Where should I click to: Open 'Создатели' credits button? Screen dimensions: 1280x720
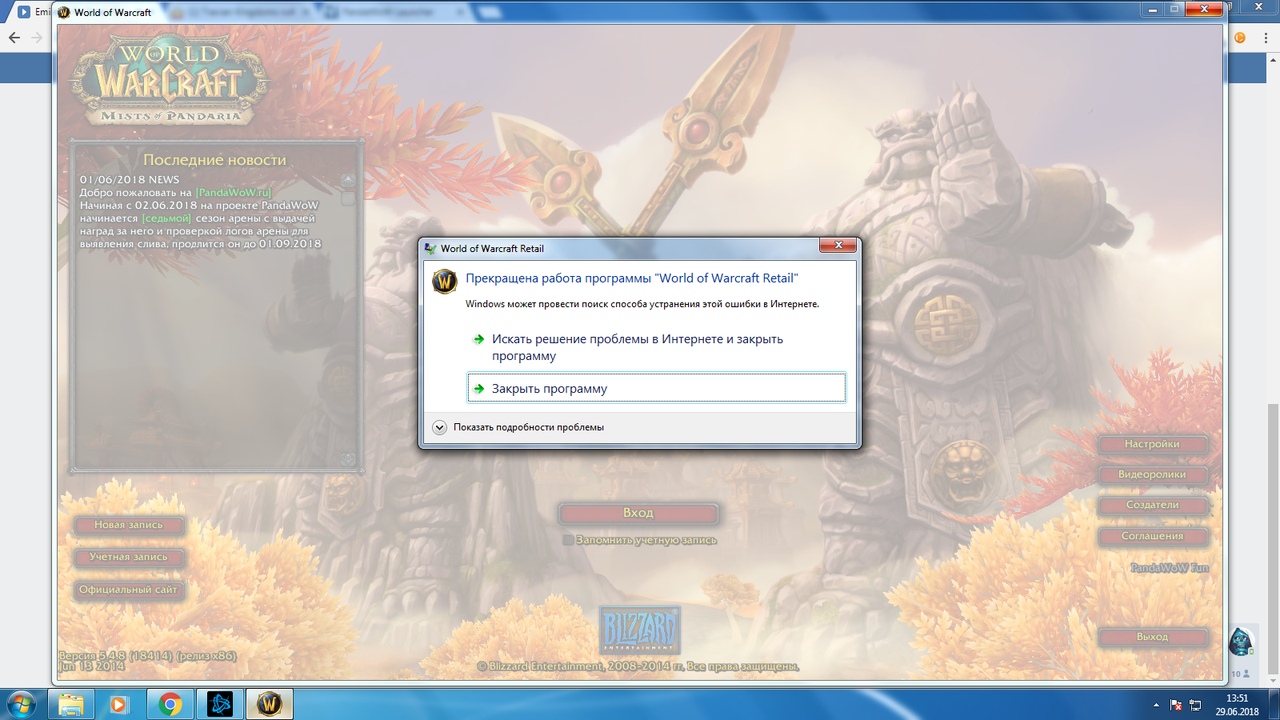pyautogui.click(x=1152, y=505)
